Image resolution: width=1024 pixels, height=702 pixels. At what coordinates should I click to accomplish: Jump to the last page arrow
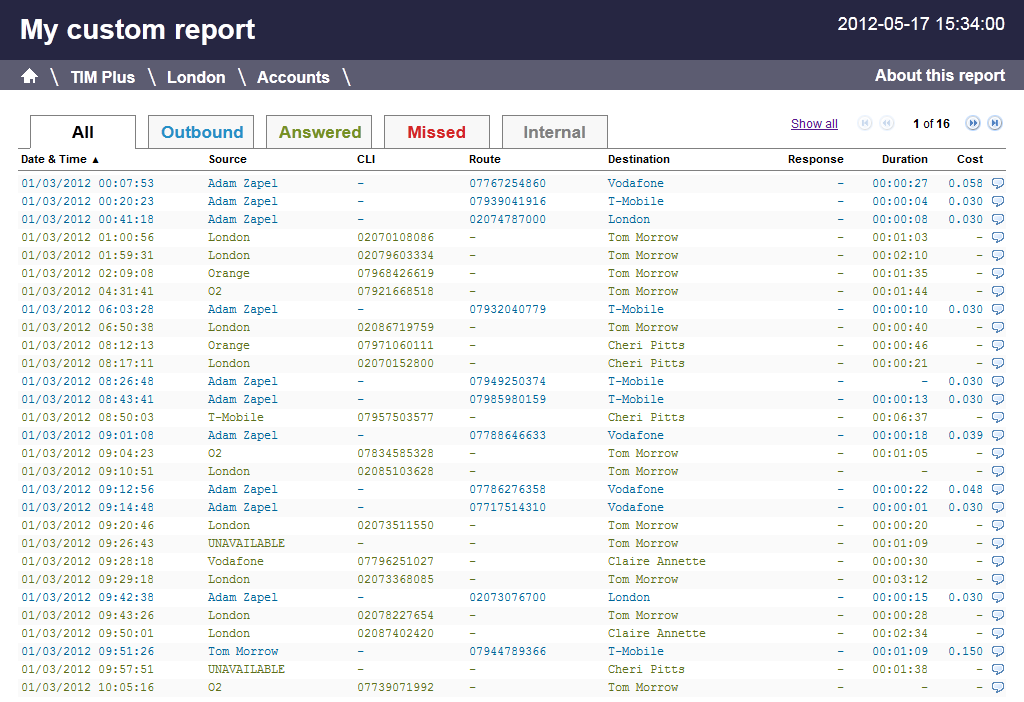point(995,123)
